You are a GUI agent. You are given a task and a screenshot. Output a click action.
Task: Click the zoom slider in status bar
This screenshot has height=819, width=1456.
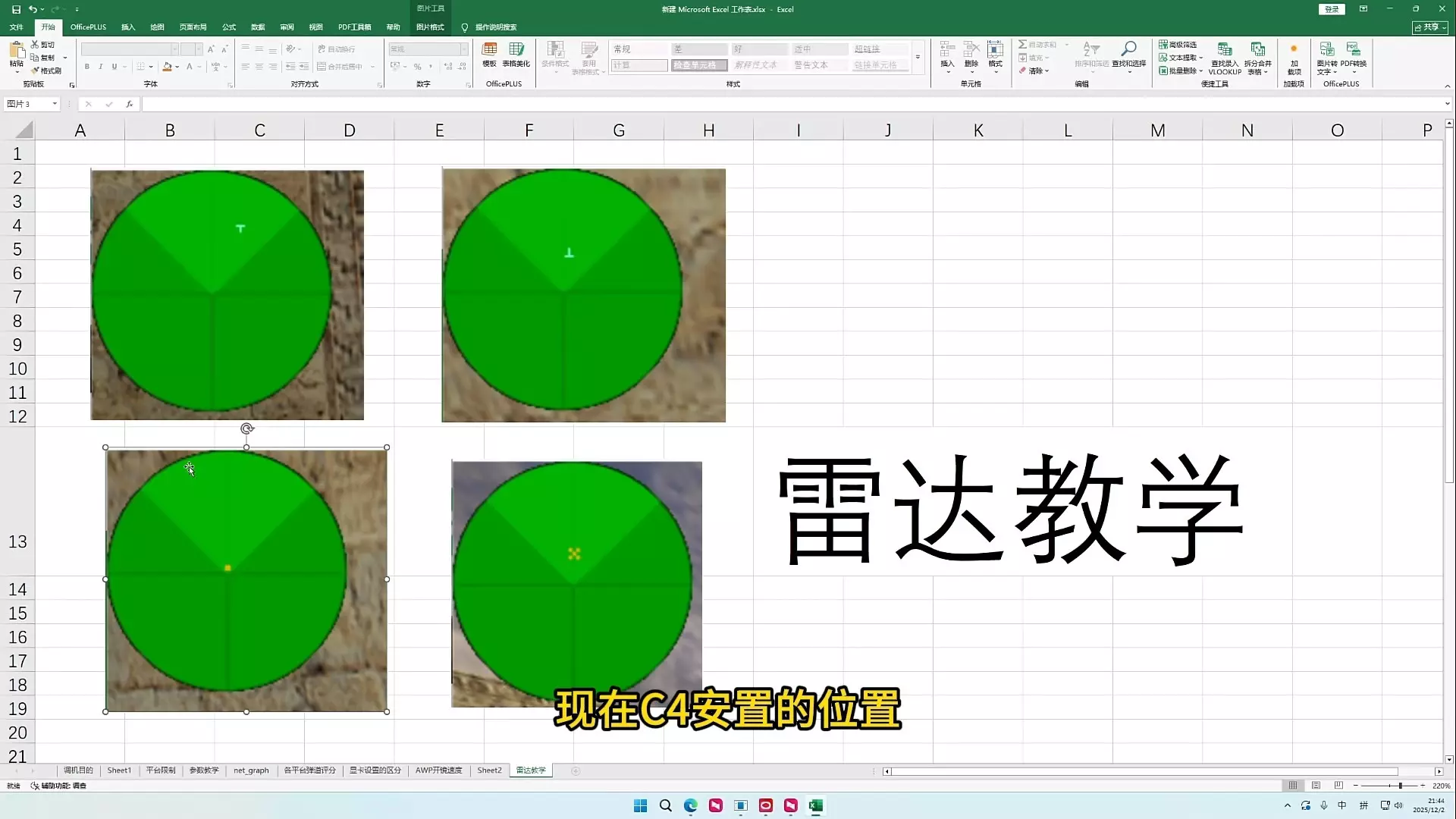pos(1400,786)
